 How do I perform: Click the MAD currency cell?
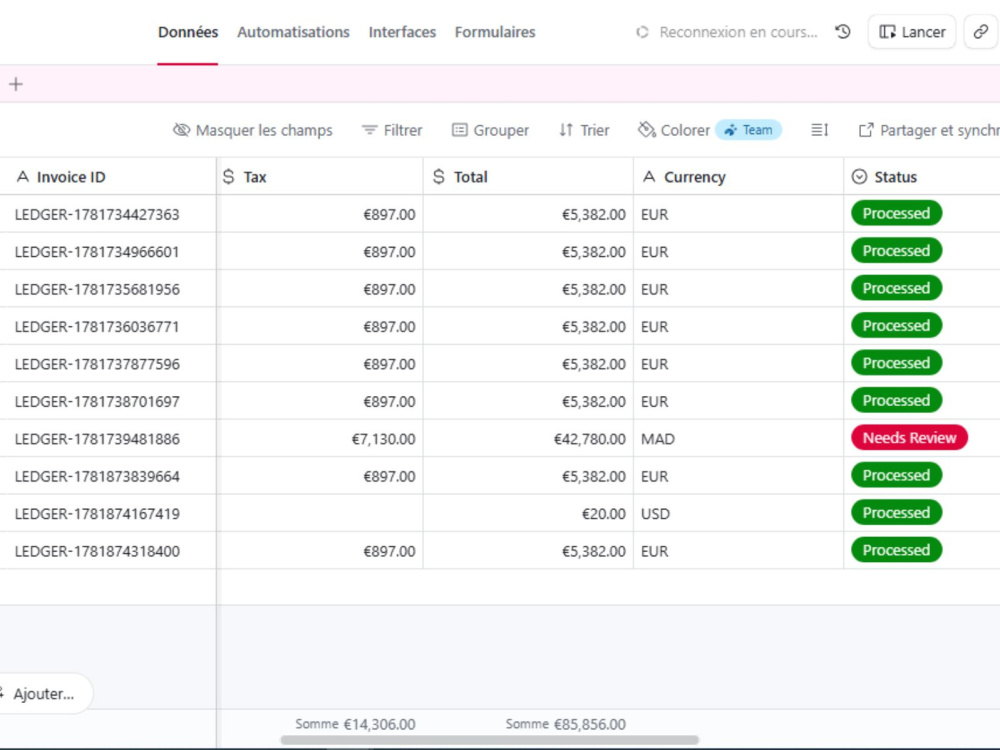click(x=739, y=439)
